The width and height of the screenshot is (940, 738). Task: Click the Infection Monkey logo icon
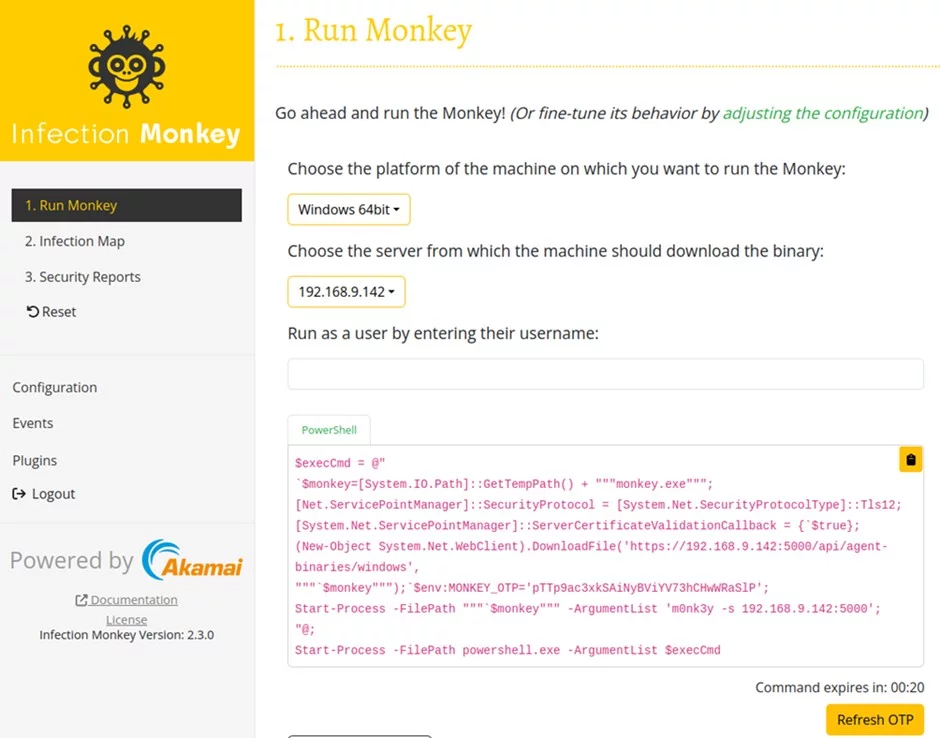pos(125,68)
